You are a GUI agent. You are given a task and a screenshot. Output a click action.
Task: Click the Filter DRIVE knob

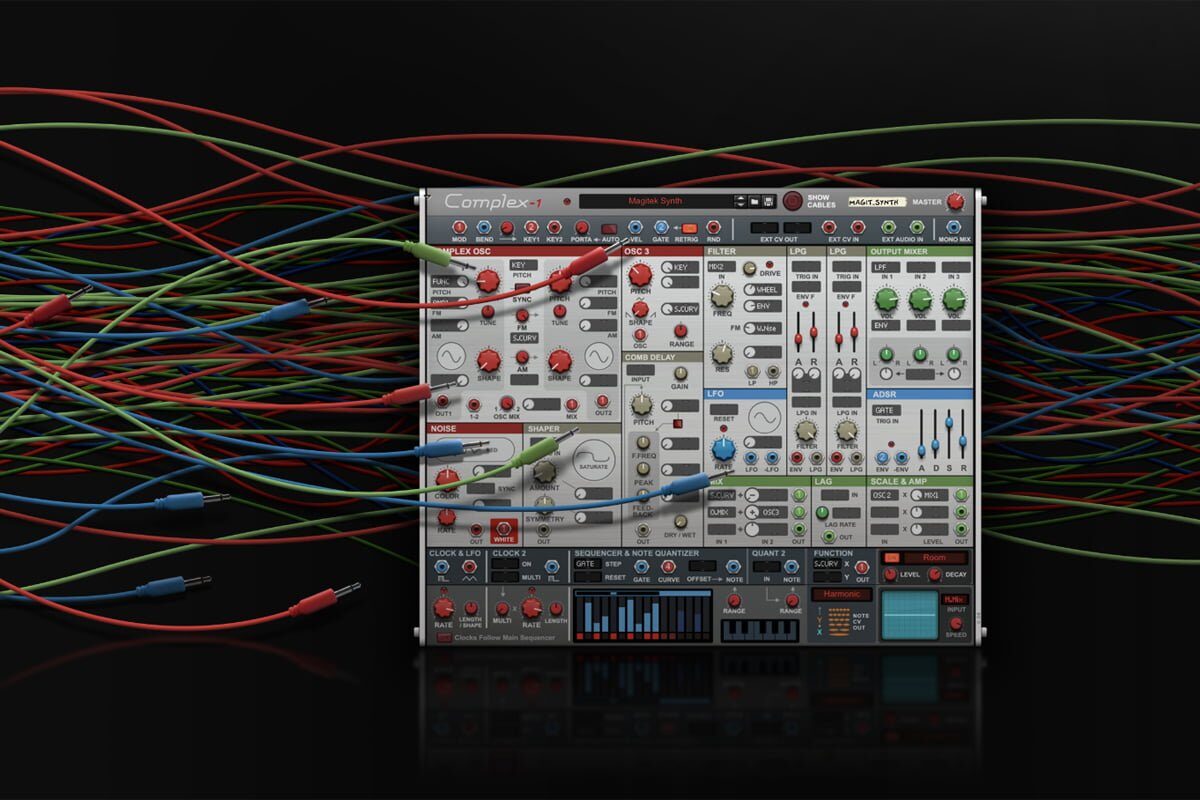[748, 269]
